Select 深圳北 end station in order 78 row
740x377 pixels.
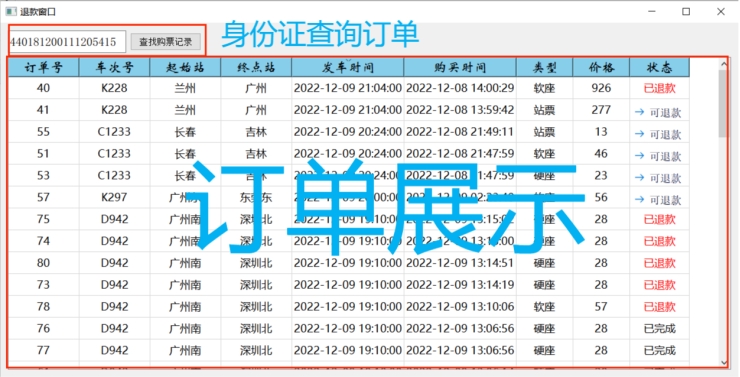tap(256, 307)
